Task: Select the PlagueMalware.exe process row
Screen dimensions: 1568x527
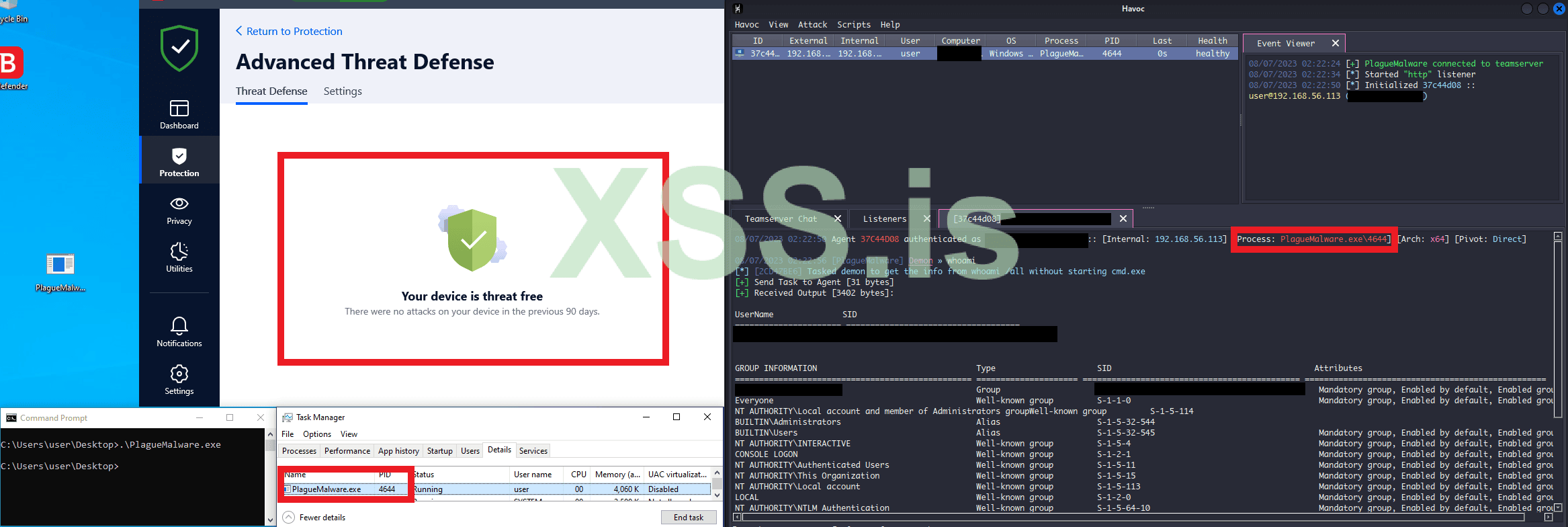Action: tap(494, 489)
